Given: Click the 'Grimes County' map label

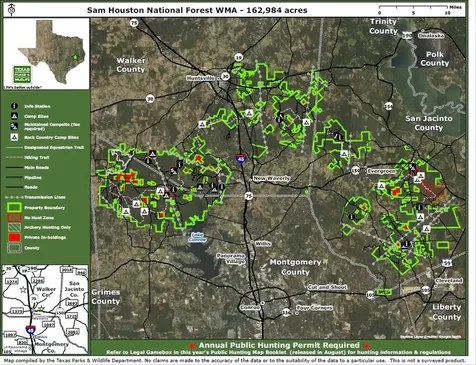Looking at the screenshot, I should pos(106,297).
